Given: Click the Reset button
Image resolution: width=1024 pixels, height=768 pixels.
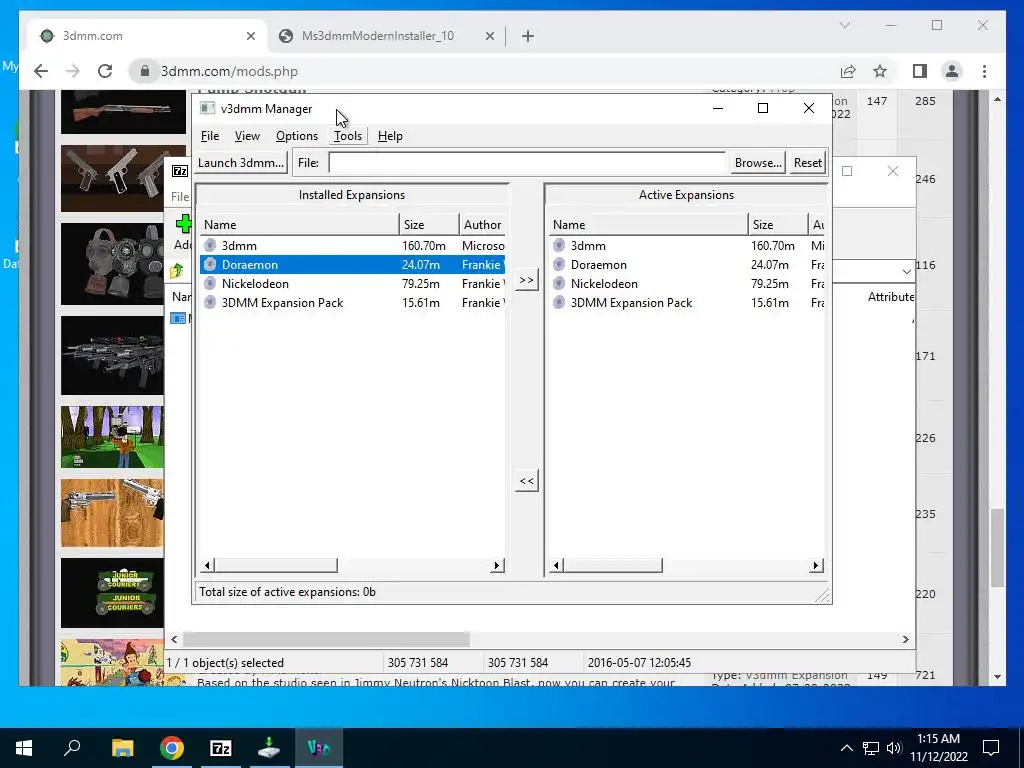Looking at the screenshot, I should [807, 163].
